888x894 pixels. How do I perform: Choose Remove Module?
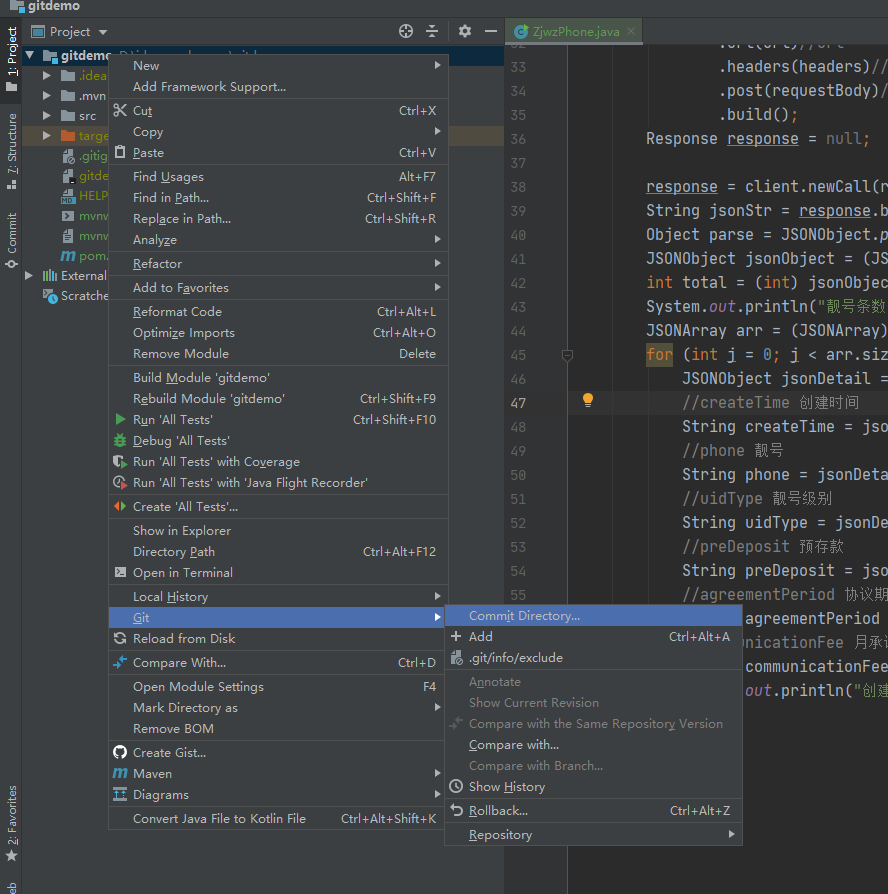(278, 354)
